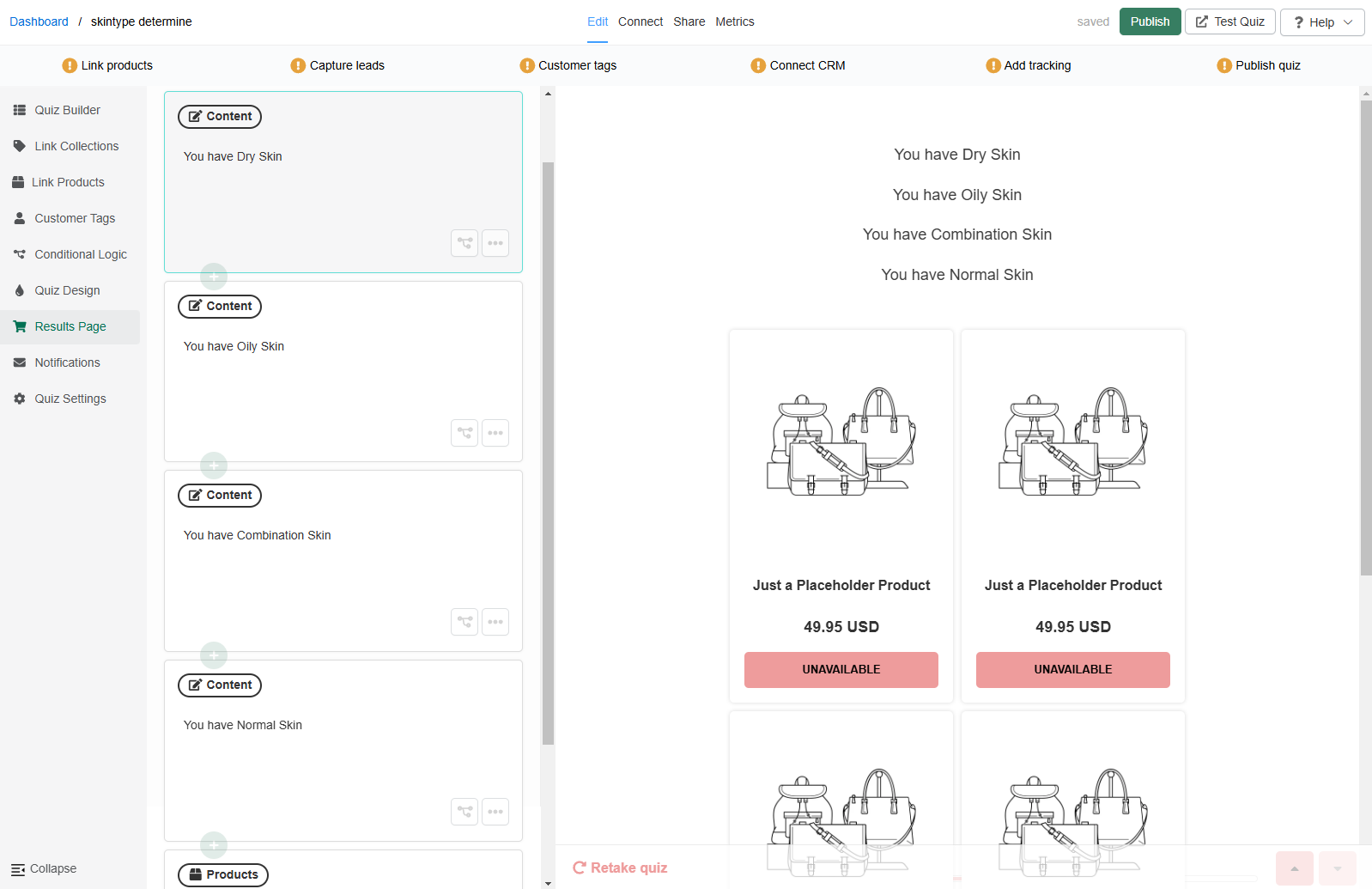The height and width of the screenshot is (889, 1372).
Task: Click the Capture leads warning icon
Action: pyautogui.click(x=298, y=65)
